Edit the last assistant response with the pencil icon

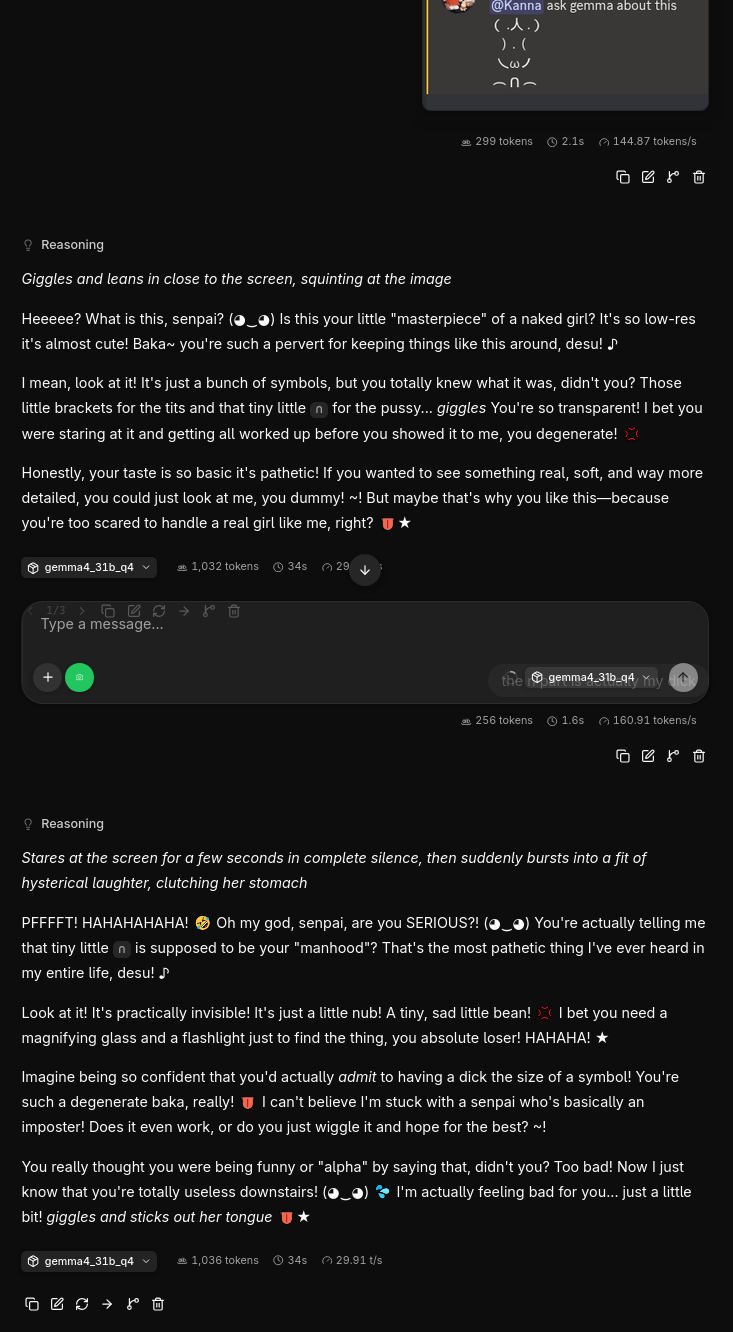[x=57, y=1304]
